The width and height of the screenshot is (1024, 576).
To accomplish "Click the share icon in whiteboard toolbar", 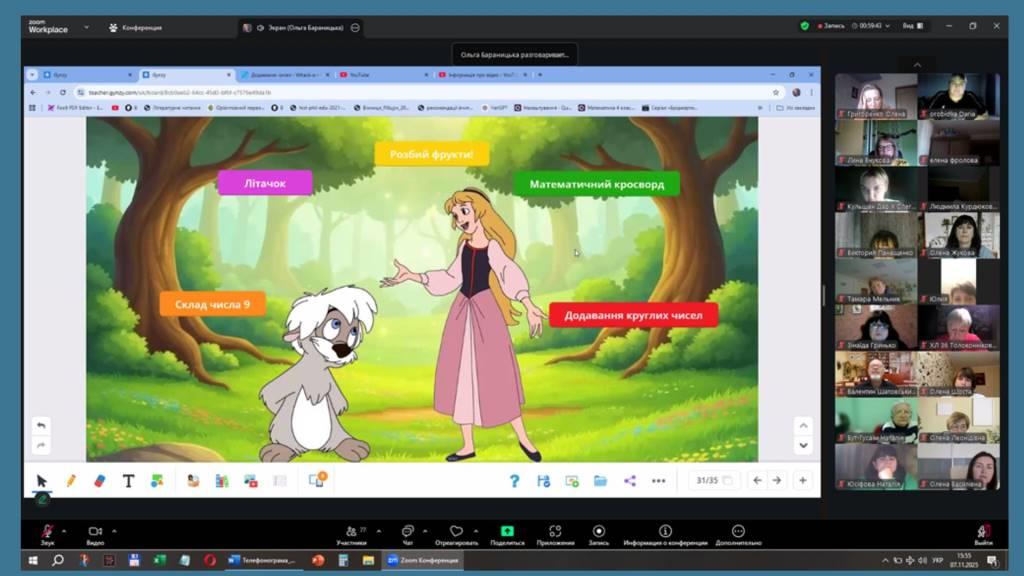I will 630,481.
